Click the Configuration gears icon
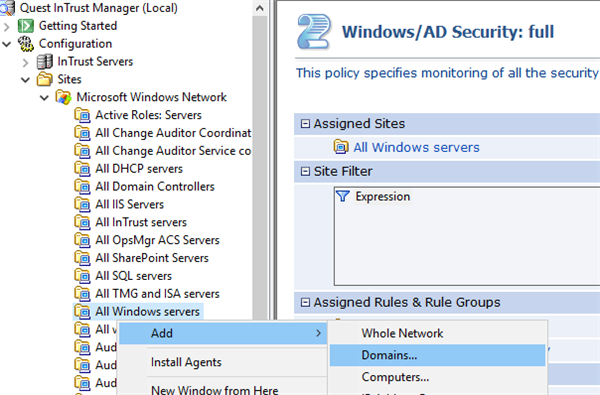Screen dimensions: 600x395 (26, 44)
